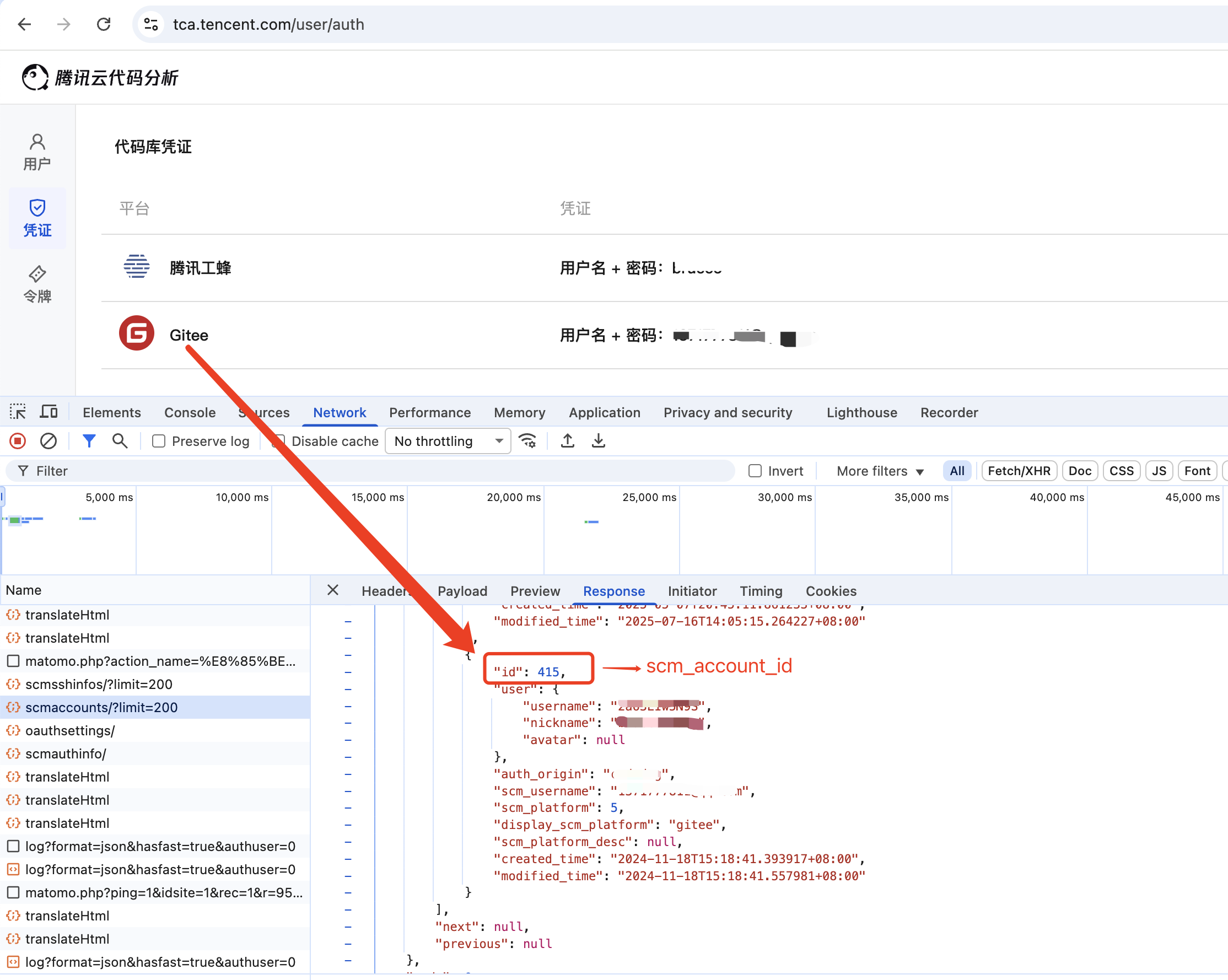Check the matomo.php?action_name request row checkbox
This screenshot has width=1228, height=980.
coord(13,660)
